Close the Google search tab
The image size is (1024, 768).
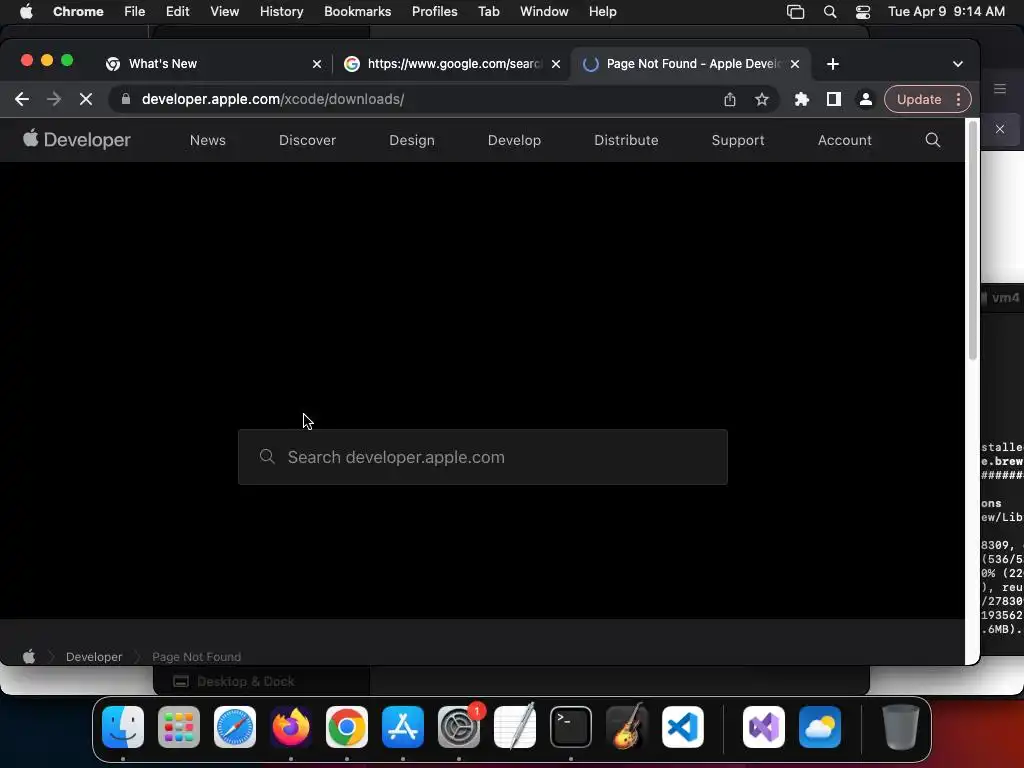pyautogui.click(x=556, y=64)
